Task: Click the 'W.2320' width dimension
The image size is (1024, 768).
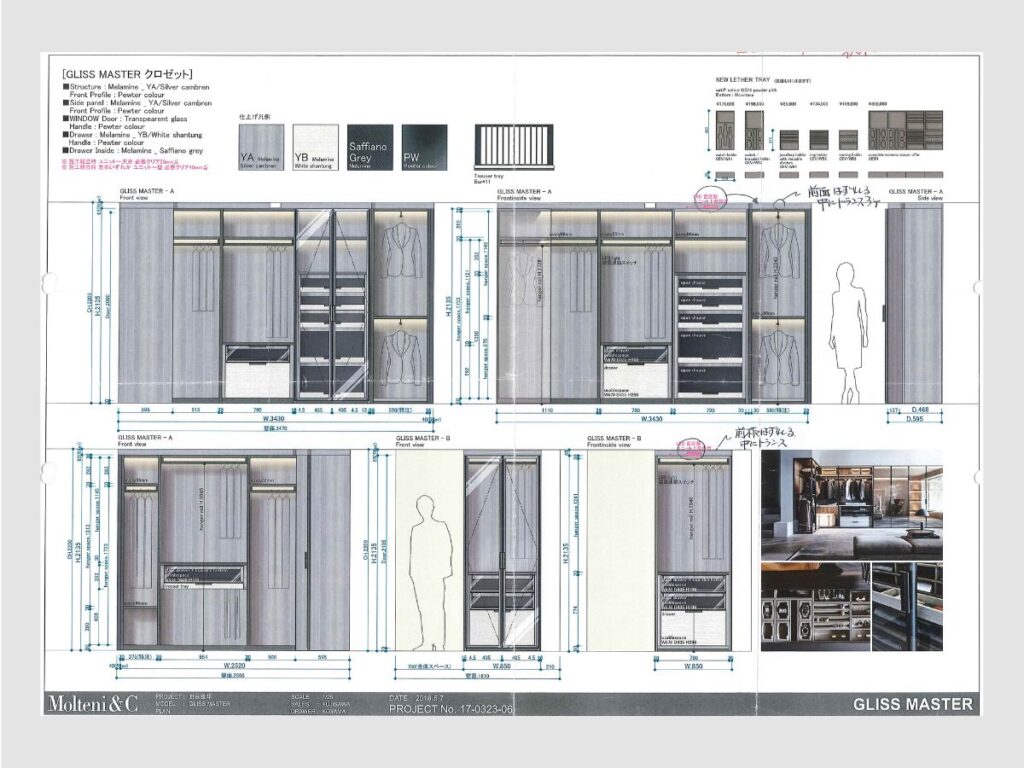Action: tap(232, 667)
